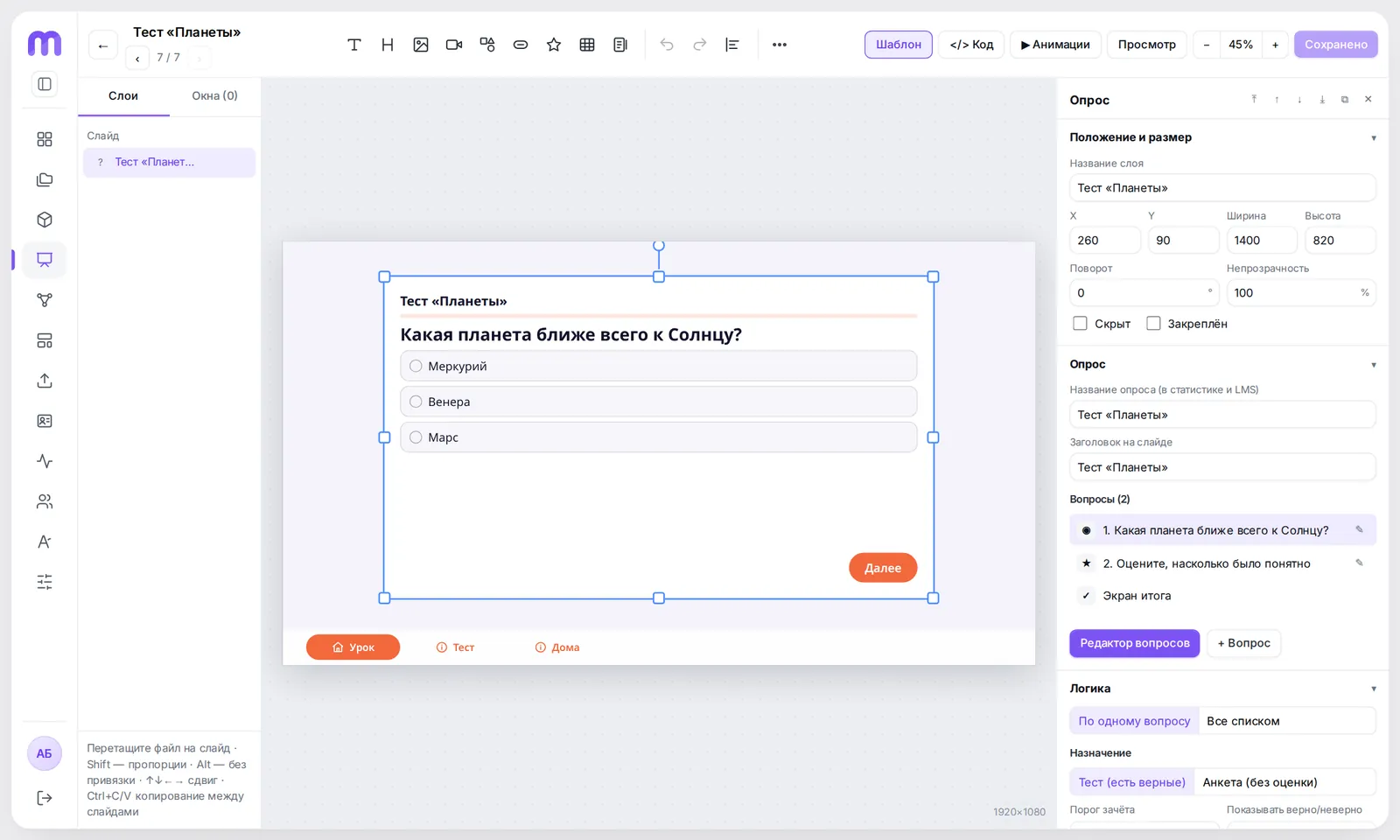Click the star icon in toolbar
Viewport: 1400px width, 840px height.
[554, 45]
